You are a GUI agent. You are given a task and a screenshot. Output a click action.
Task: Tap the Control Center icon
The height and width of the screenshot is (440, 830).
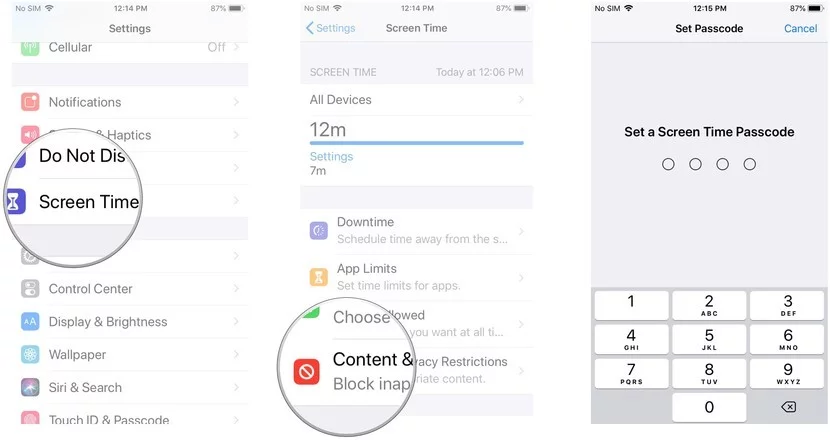click(30, 289)
